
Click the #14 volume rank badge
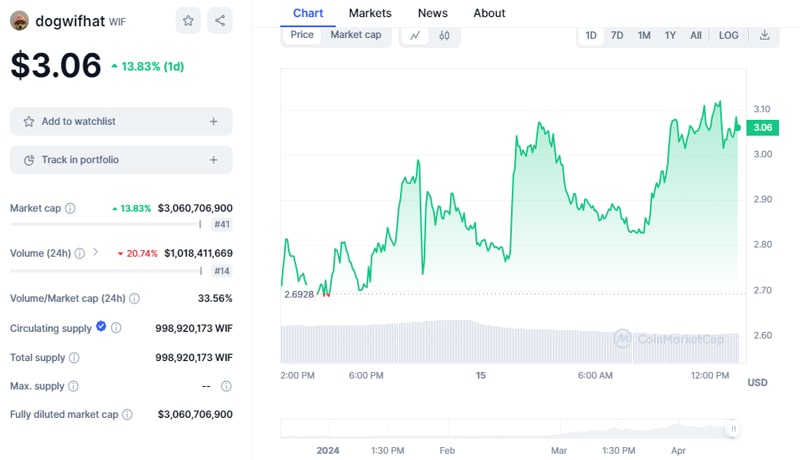tap(221, 271)
